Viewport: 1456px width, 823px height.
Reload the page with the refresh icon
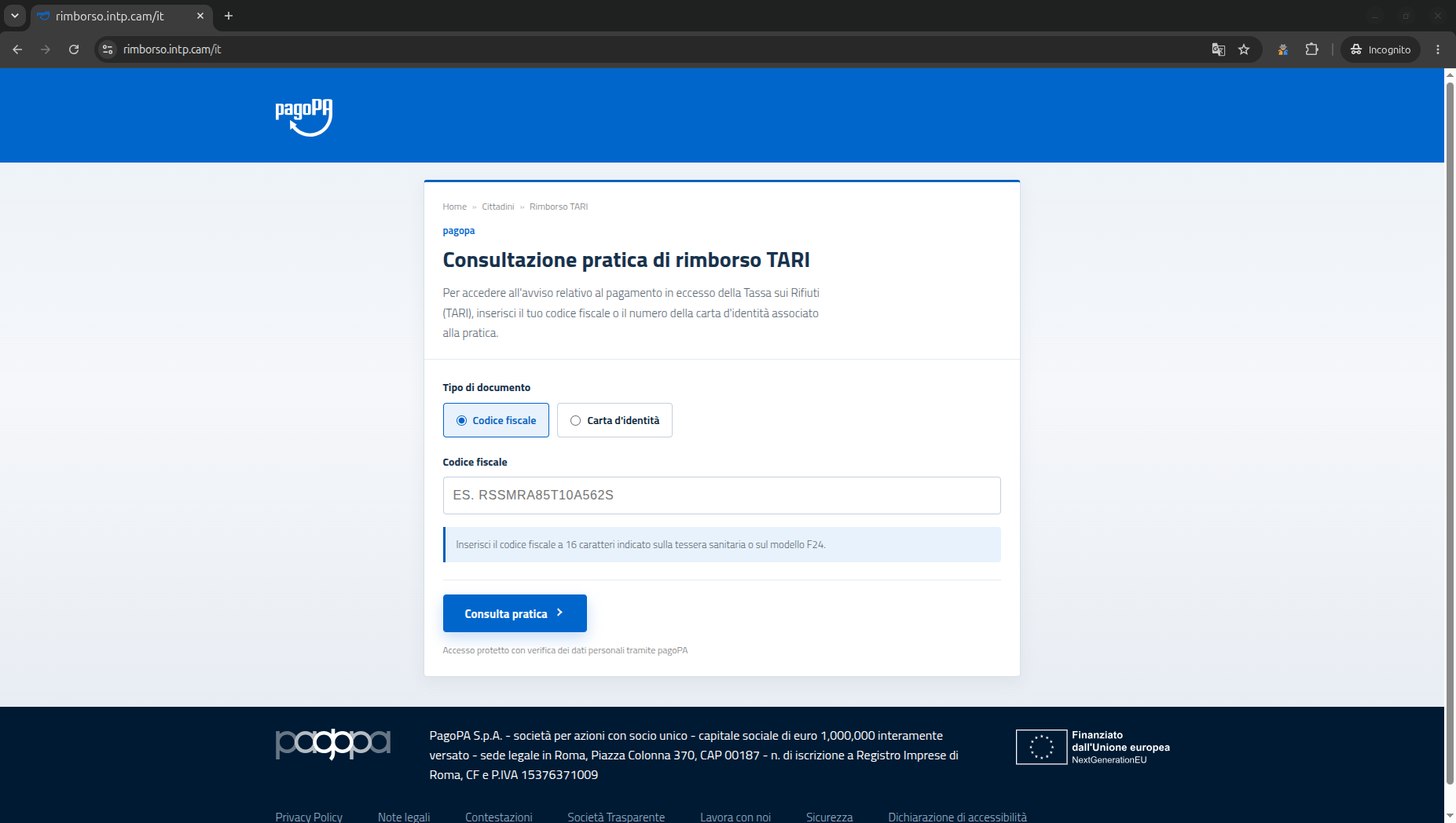(x=74, y=49)
